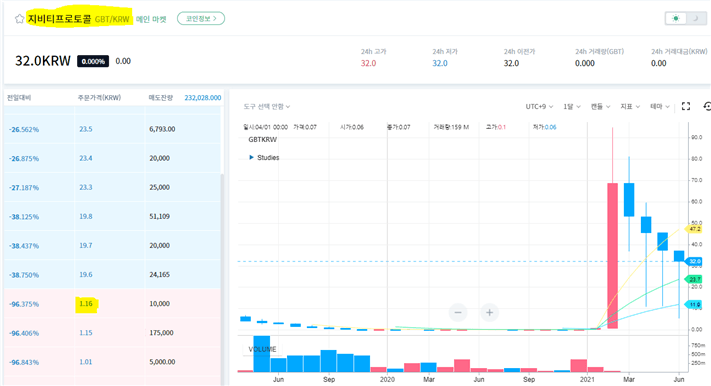This screenshot has width=711, height=386.
Task: Click the 0.000% change badge
Action: [x=93, y=61]
